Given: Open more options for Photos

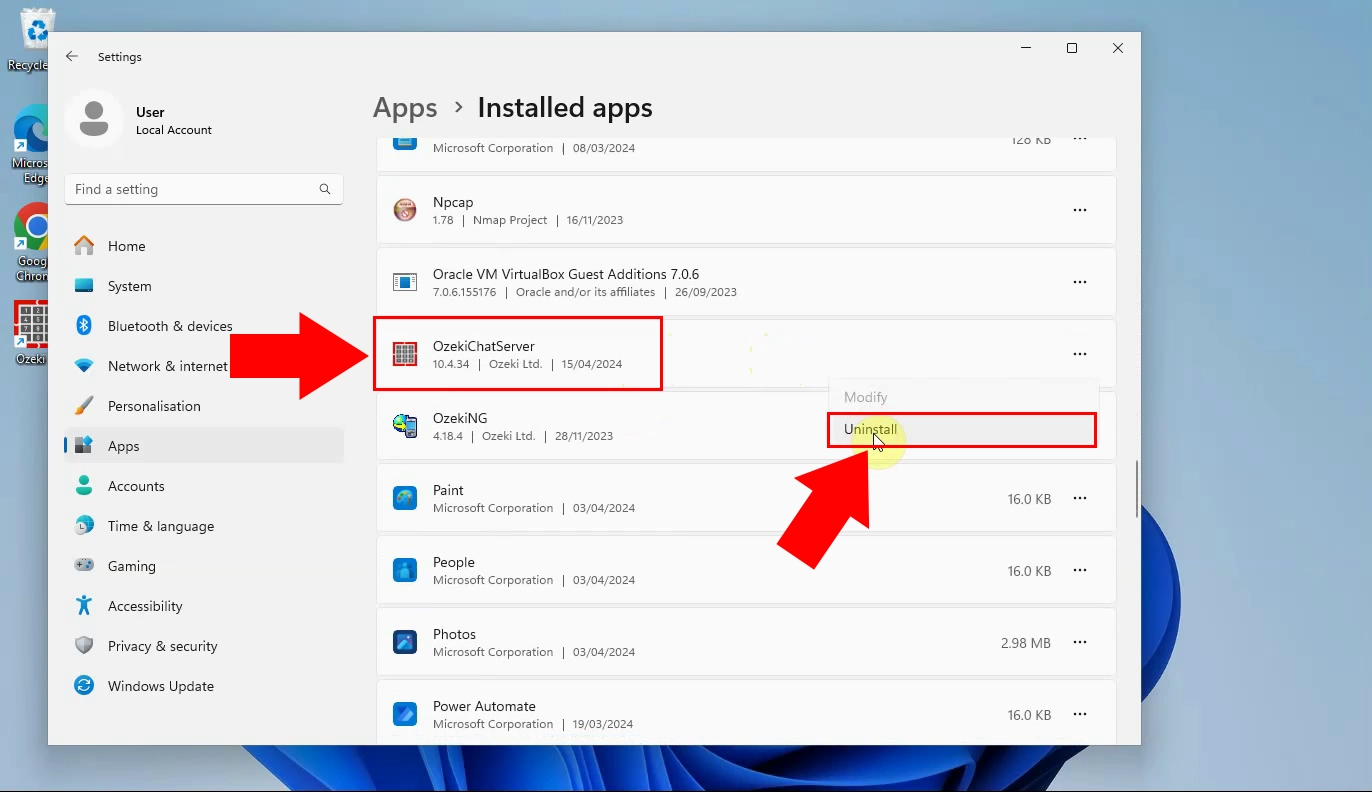Looking at the screenshot, I should 1080,642.
